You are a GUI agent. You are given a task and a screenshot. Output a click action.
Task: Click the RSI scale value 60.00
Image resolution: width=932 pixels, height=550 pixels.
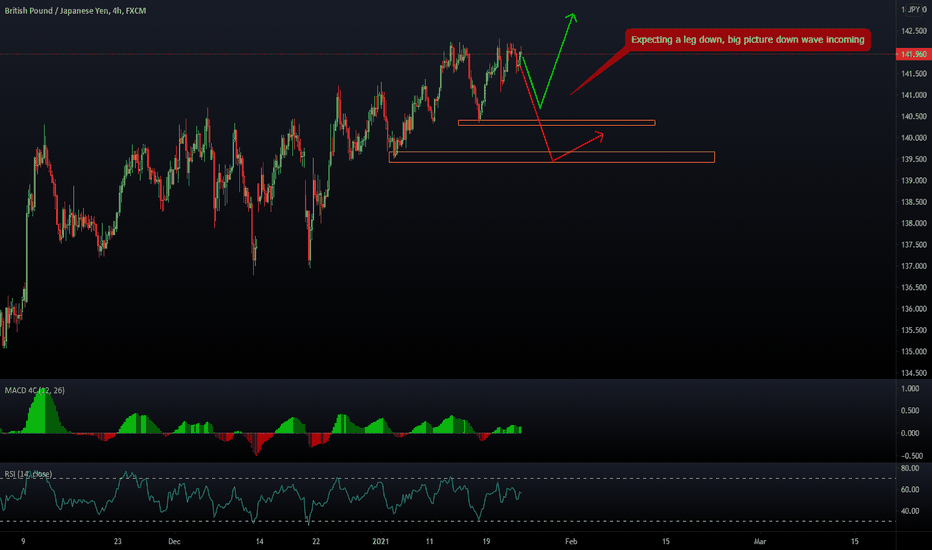(x=910, y=490)
